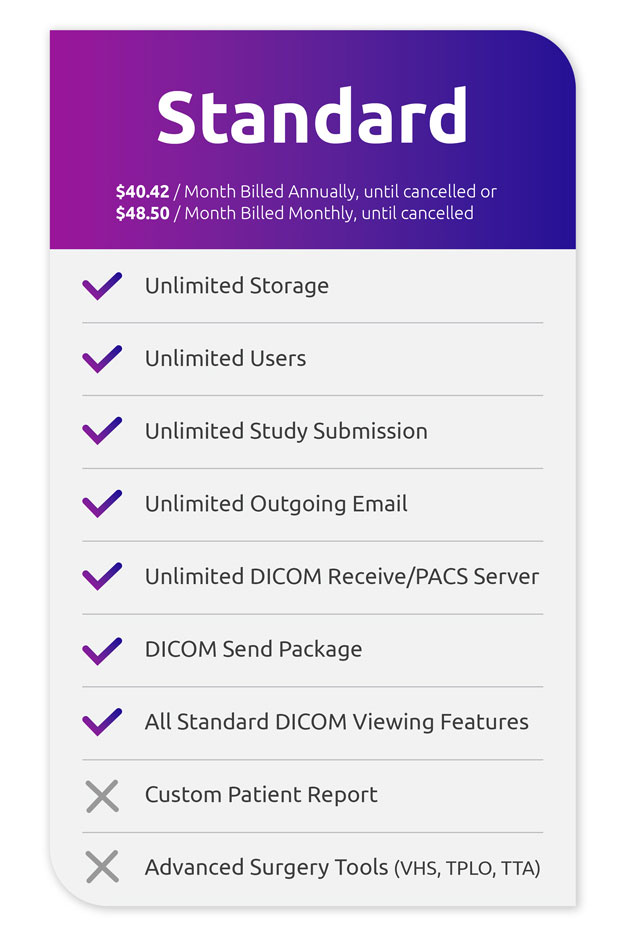This screenshot has height=936, width=623.
Task: Click the Unlimited Outgoing Email label
Action: [x=276, y=504]
